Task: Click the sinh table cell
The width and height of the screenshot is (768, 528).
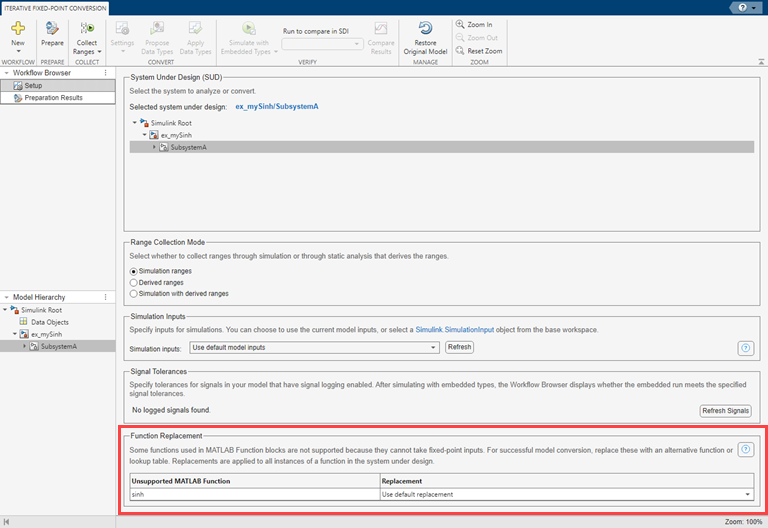Action: point(255,494)
